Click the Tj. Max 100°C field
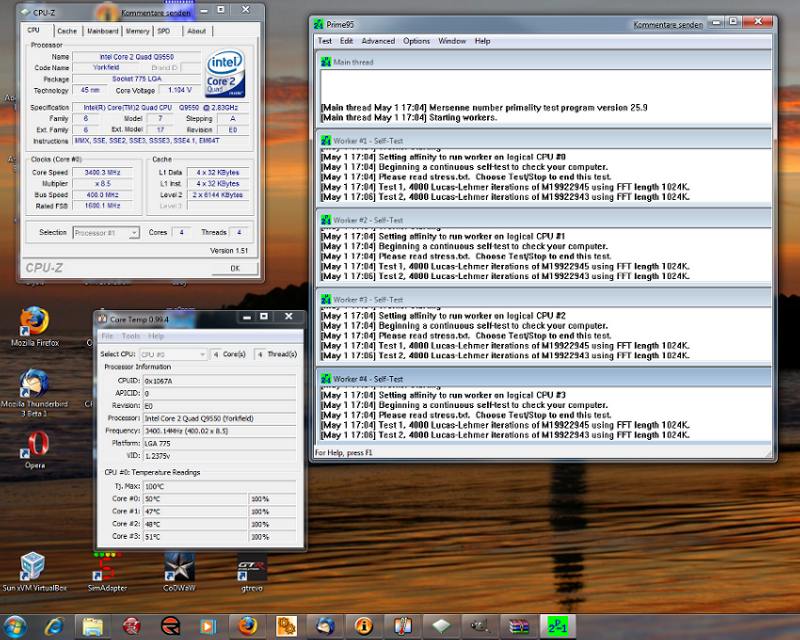 (219, 486)
